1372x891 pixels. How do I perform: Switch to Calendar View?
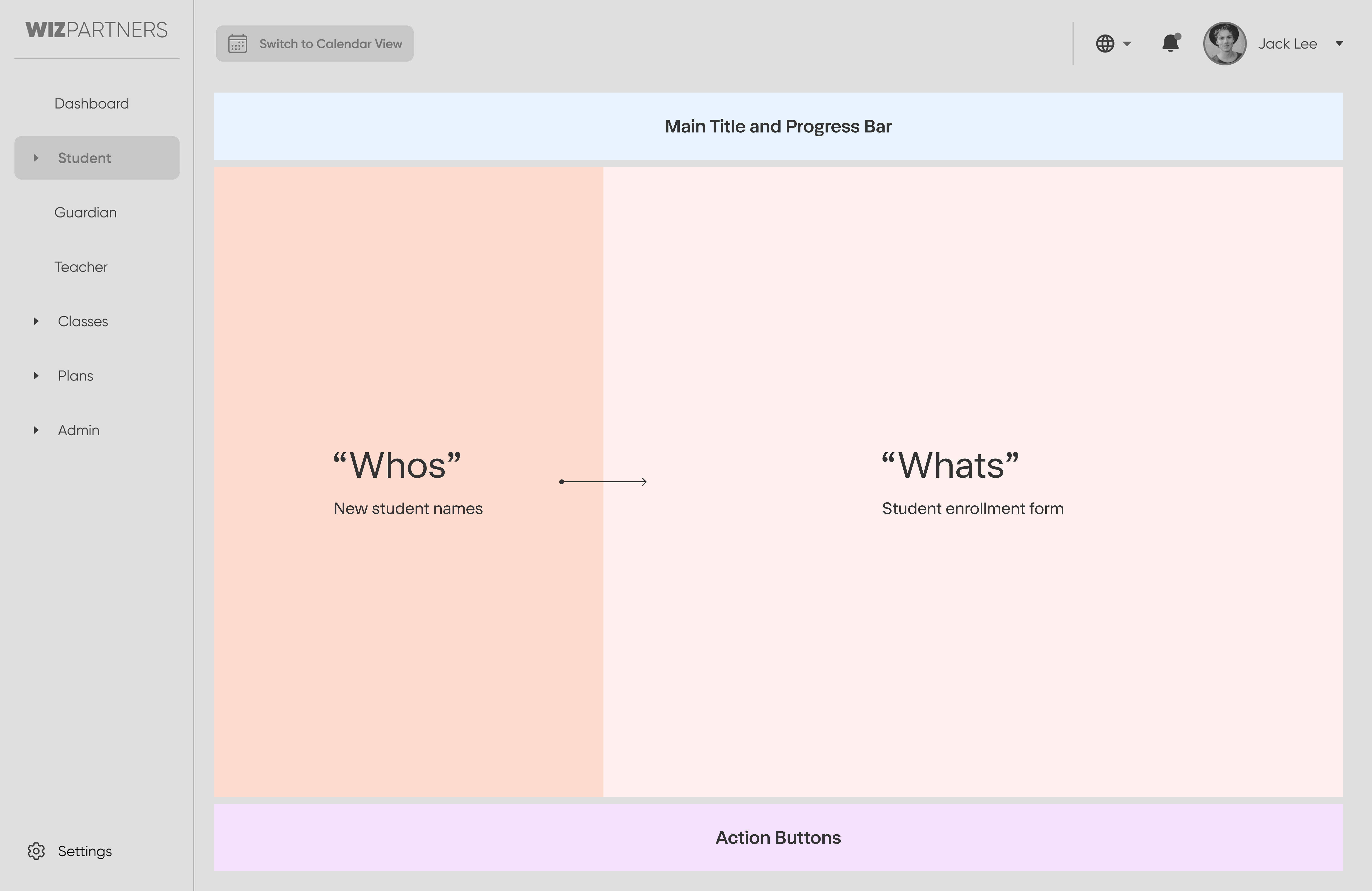pyautogui.click(x=315, y=43)
